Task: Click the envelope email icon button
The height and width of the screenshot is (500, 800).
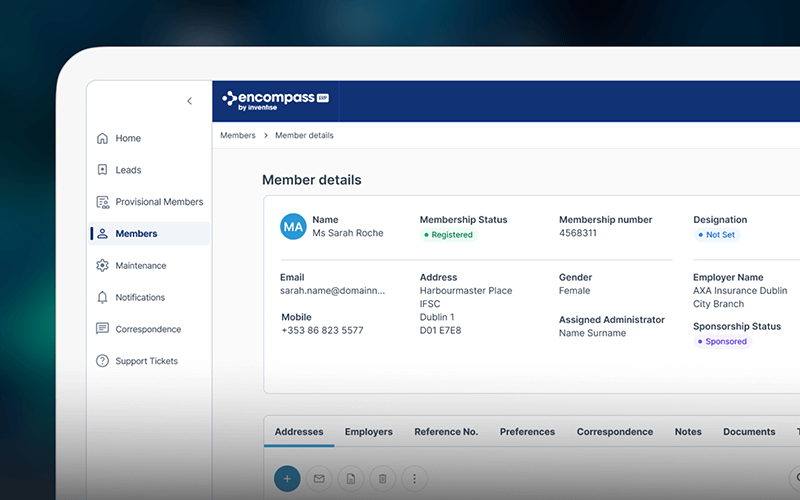Action: tap(319, 479)
